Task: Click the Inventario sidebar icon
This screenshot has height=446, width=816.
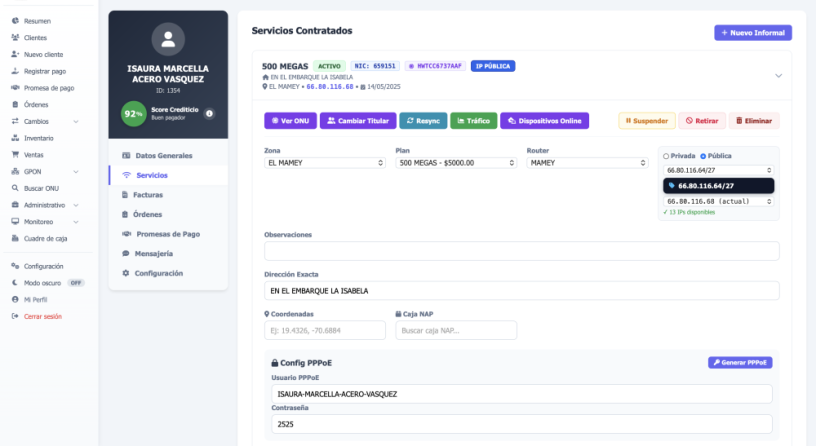Action: [15, 138]
